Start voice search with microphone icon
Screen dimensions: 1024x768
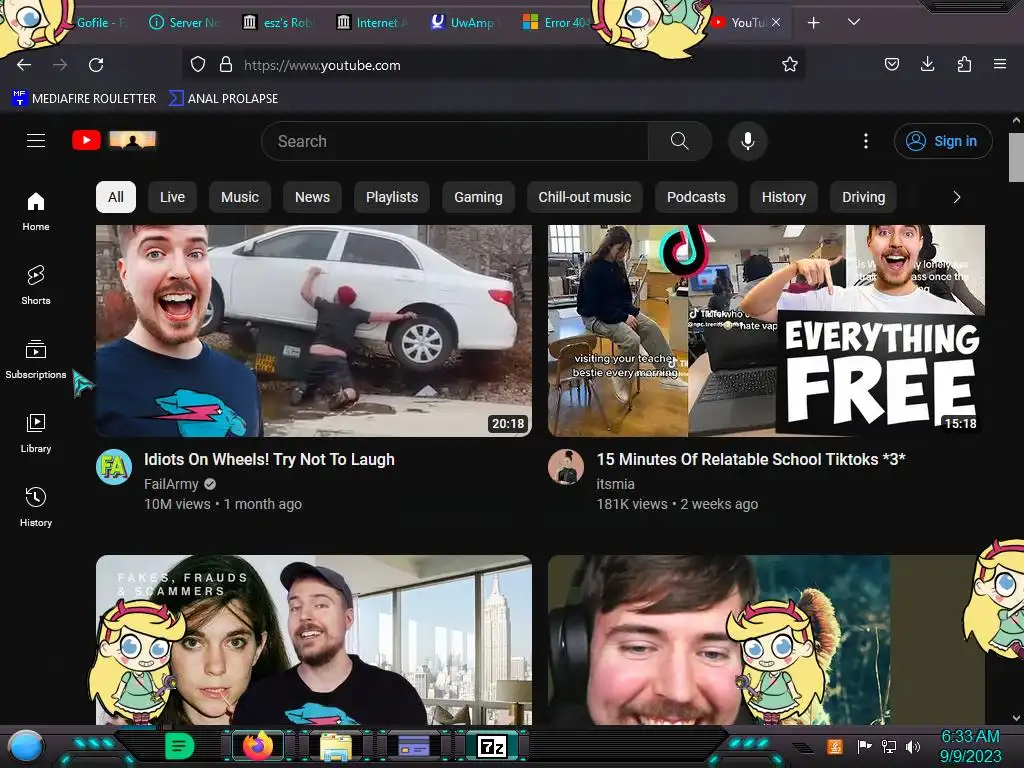click(x=748, y=141)
